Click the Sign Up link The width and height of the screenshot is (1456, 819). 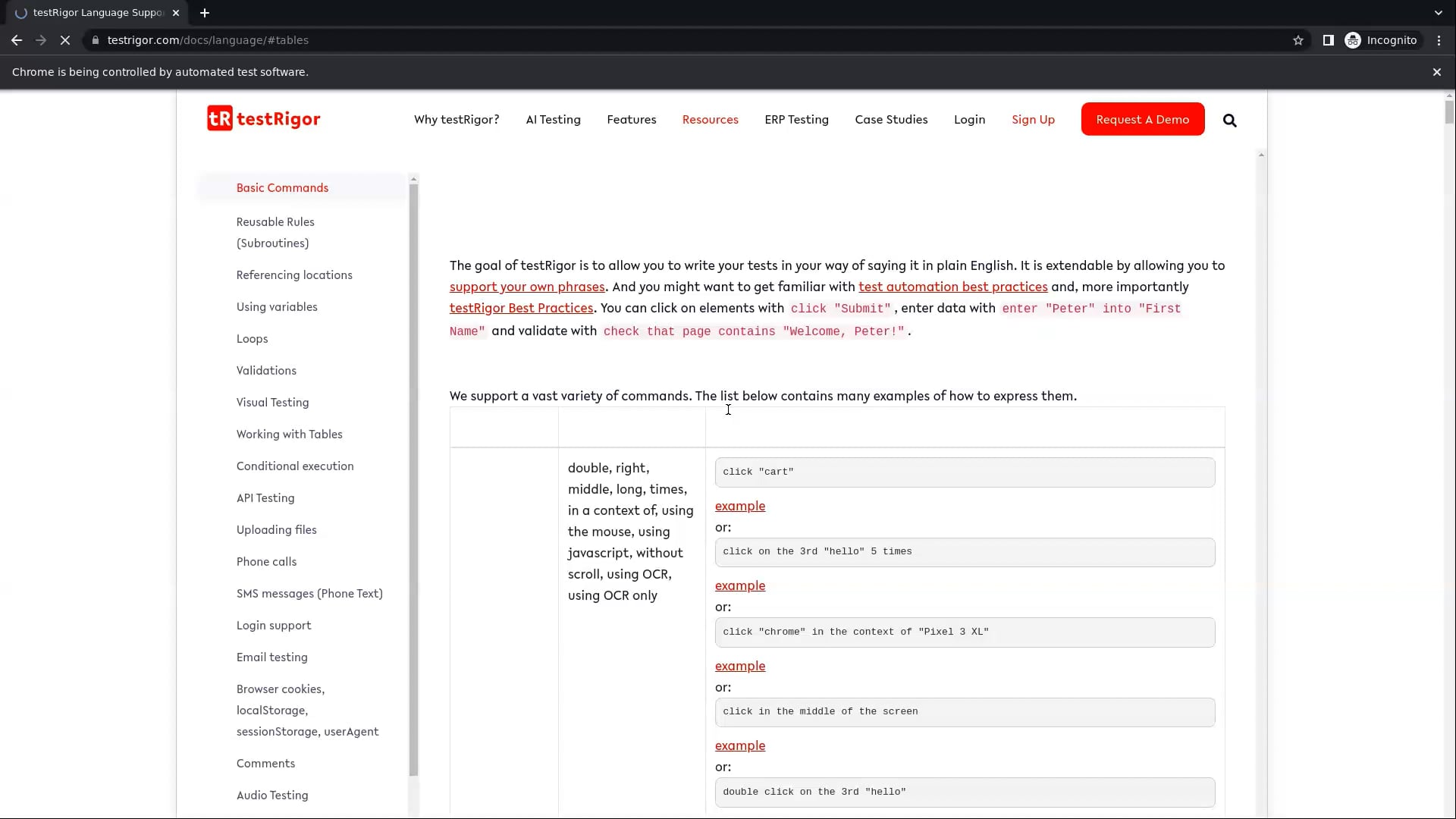coord(1033,120)
